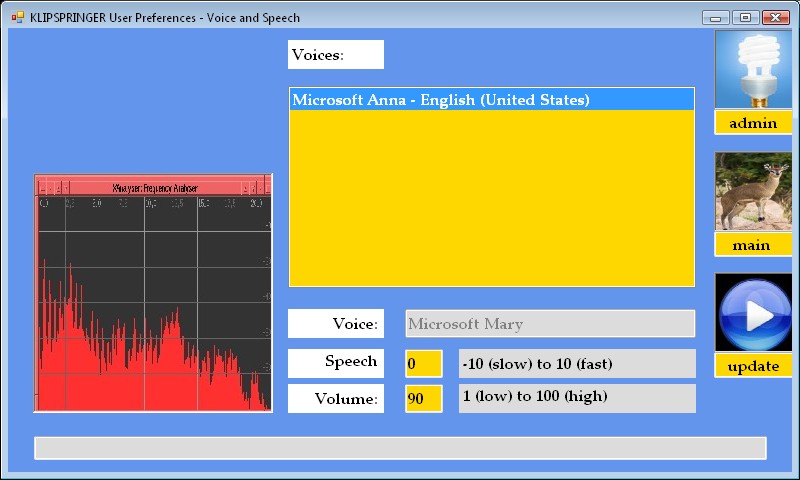Click the Speech label
This screenshot has width=800, height=480.
336,363
